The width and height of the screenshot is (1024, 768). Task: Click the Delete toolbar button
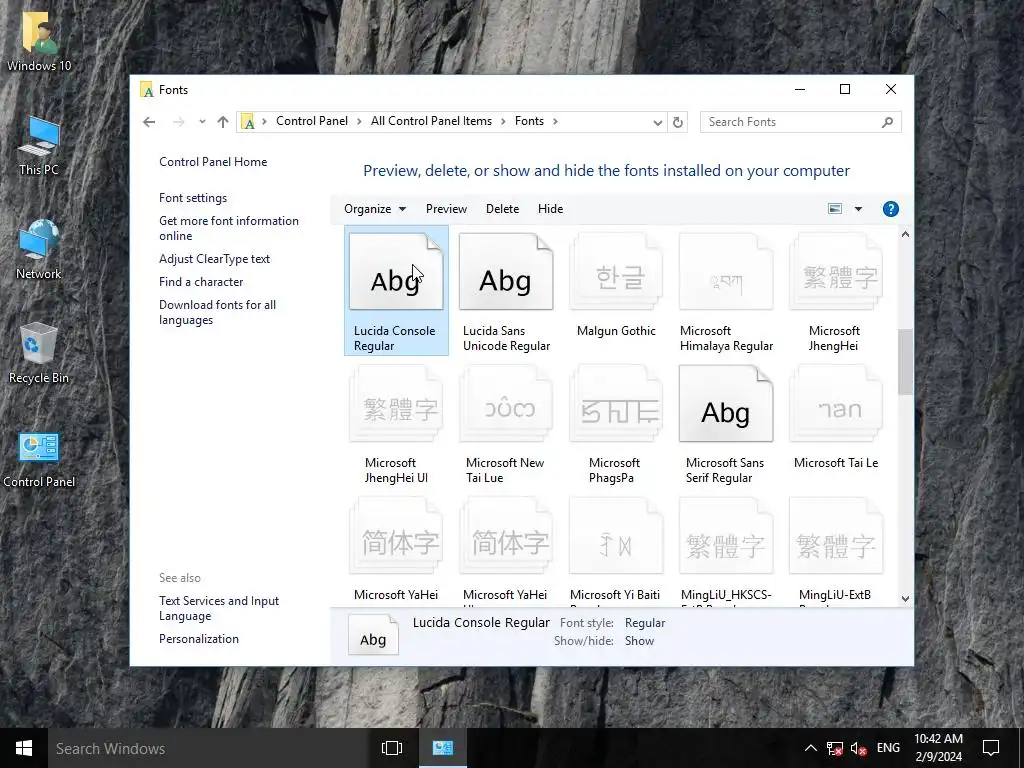(x=502, y=209)
